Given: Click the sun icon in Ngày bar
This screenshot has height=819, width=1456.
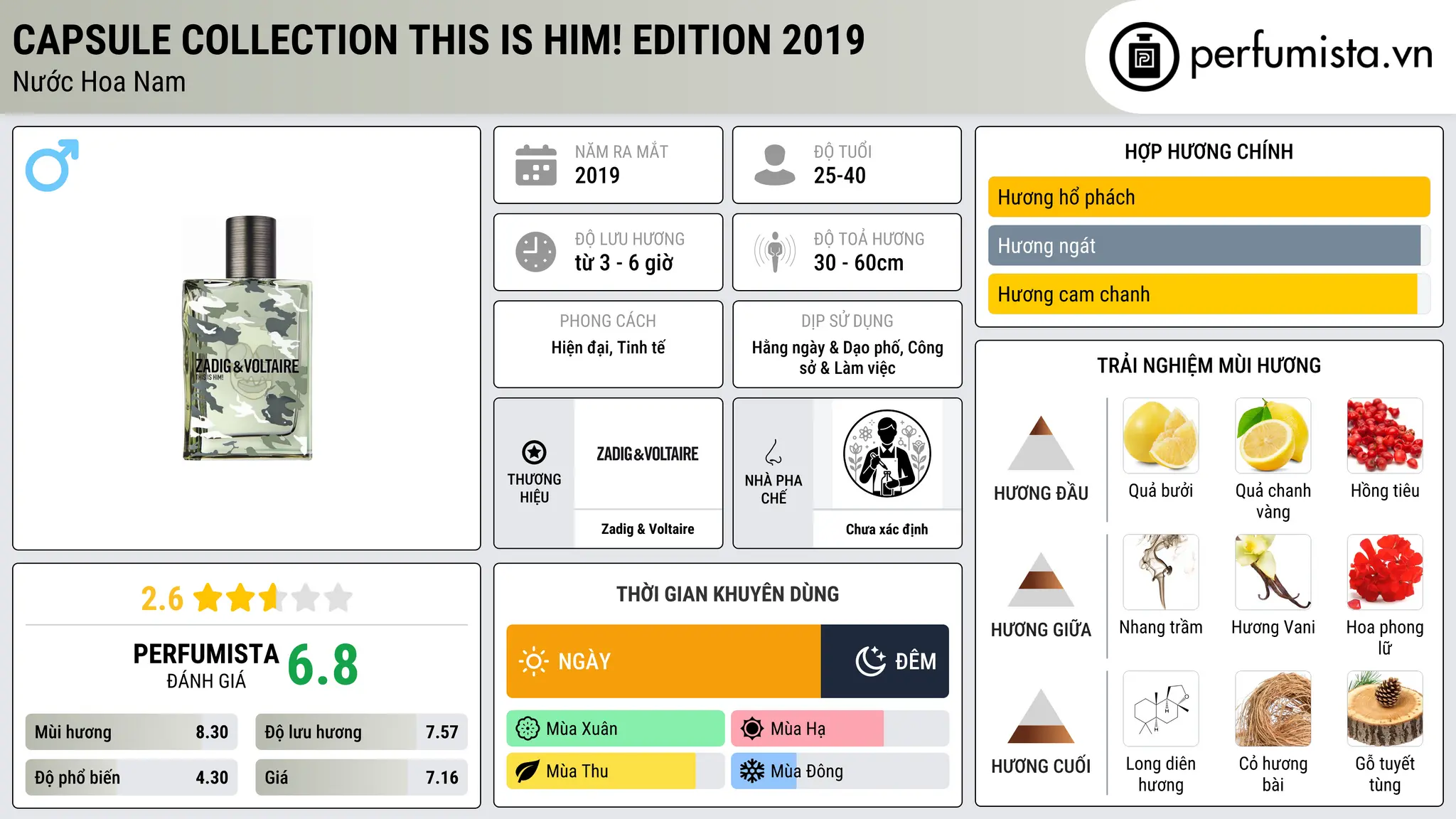Looking at the screenshot, I should [533, 661].
